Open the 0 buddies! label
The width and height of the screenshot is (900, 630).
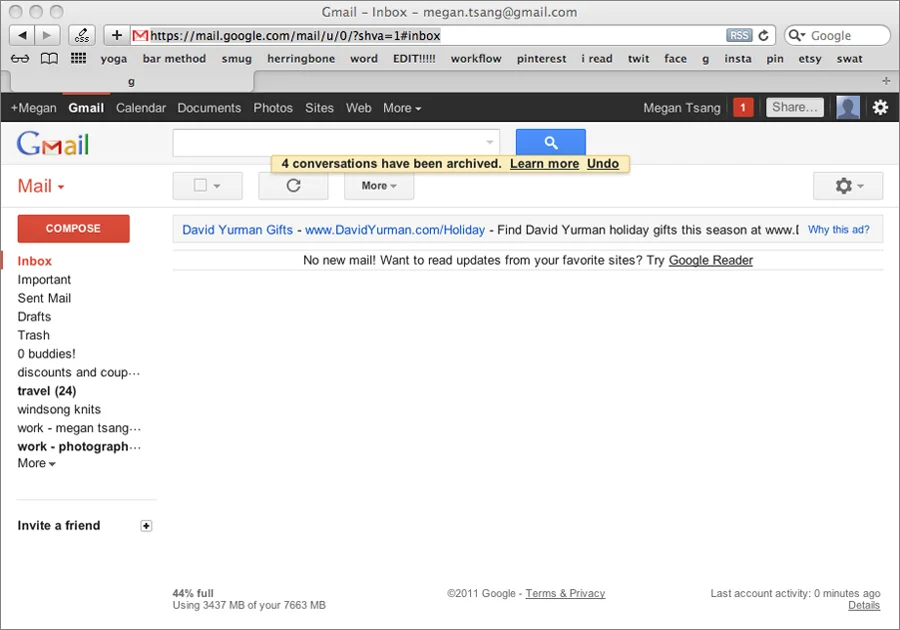click(46, 354)
